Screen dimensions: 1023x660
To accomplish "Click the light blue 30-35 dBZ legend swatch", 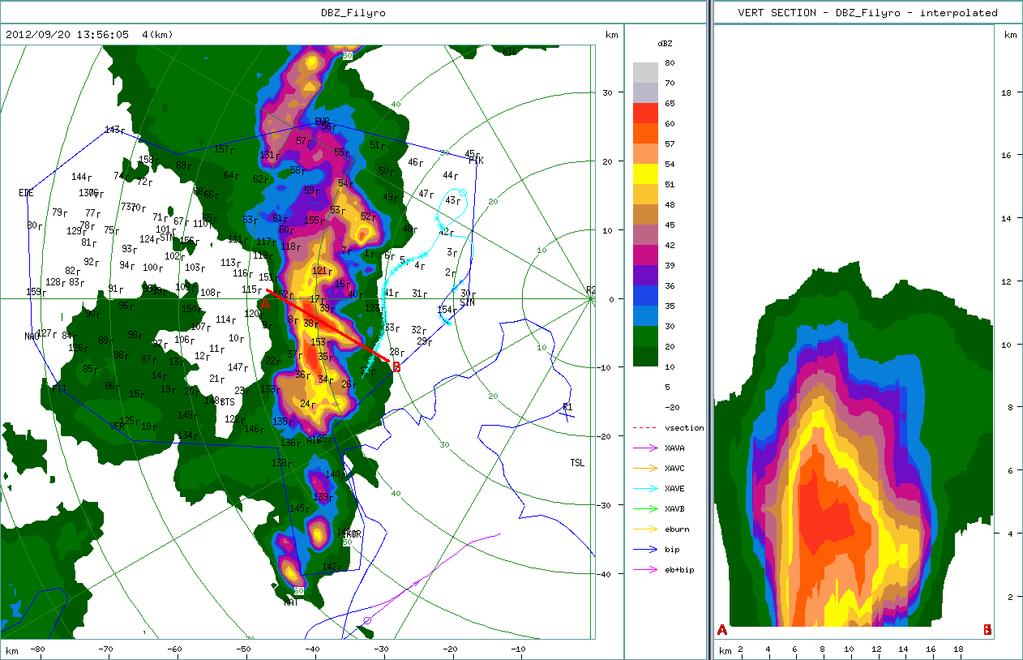I will pyautogui.click(x=645, y=316).
